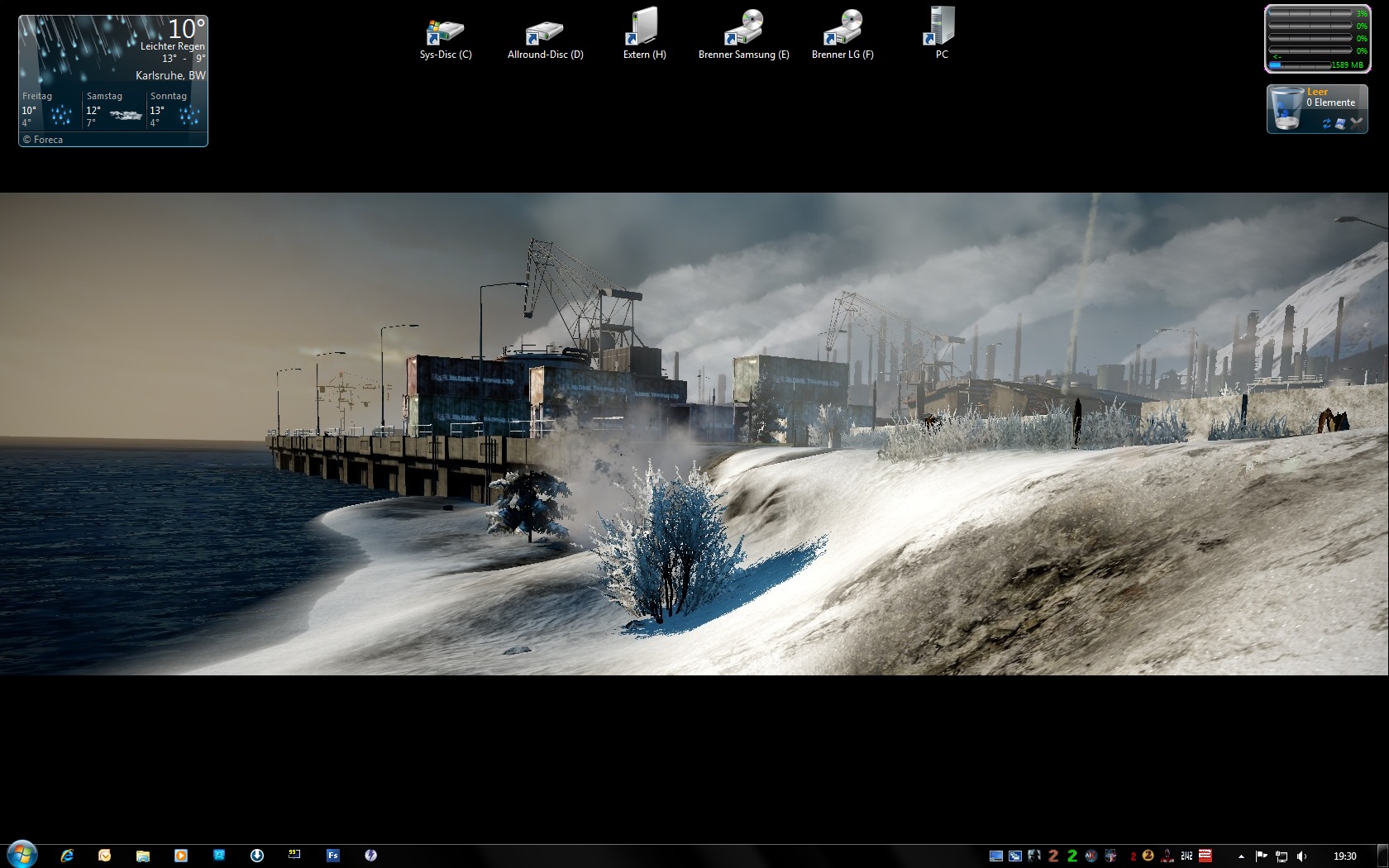Click the Show Desktop strip at taskbar end

pos(1382,856)
